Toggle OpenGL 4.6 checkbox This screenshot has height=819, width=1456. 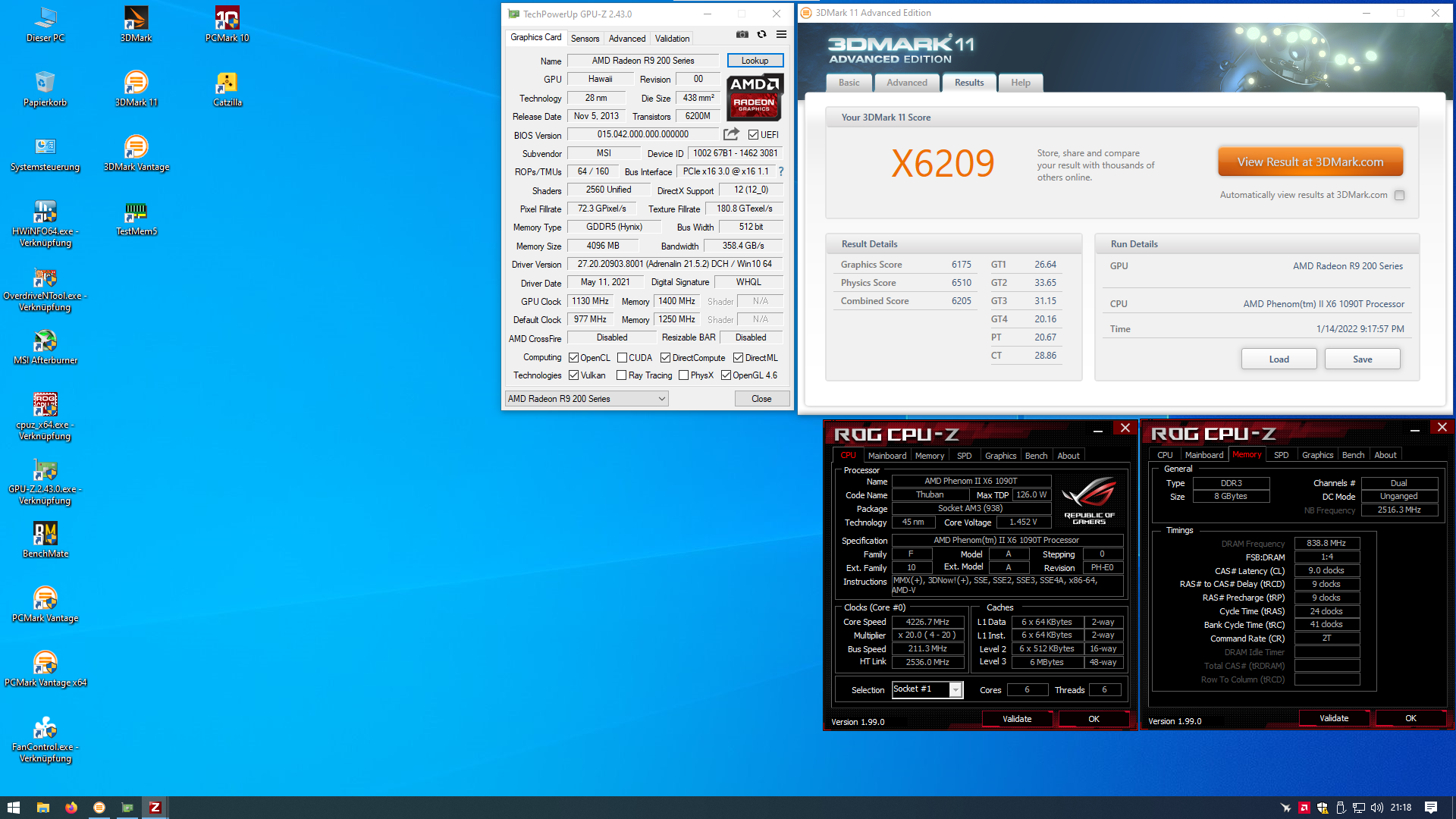(x=726, y=375)
